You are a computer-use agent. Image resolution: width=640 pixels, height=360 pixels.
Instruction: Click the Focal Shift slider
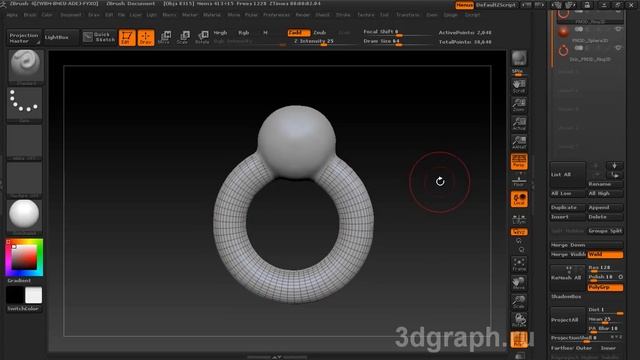pyautogui.click(x=397, y=32)
